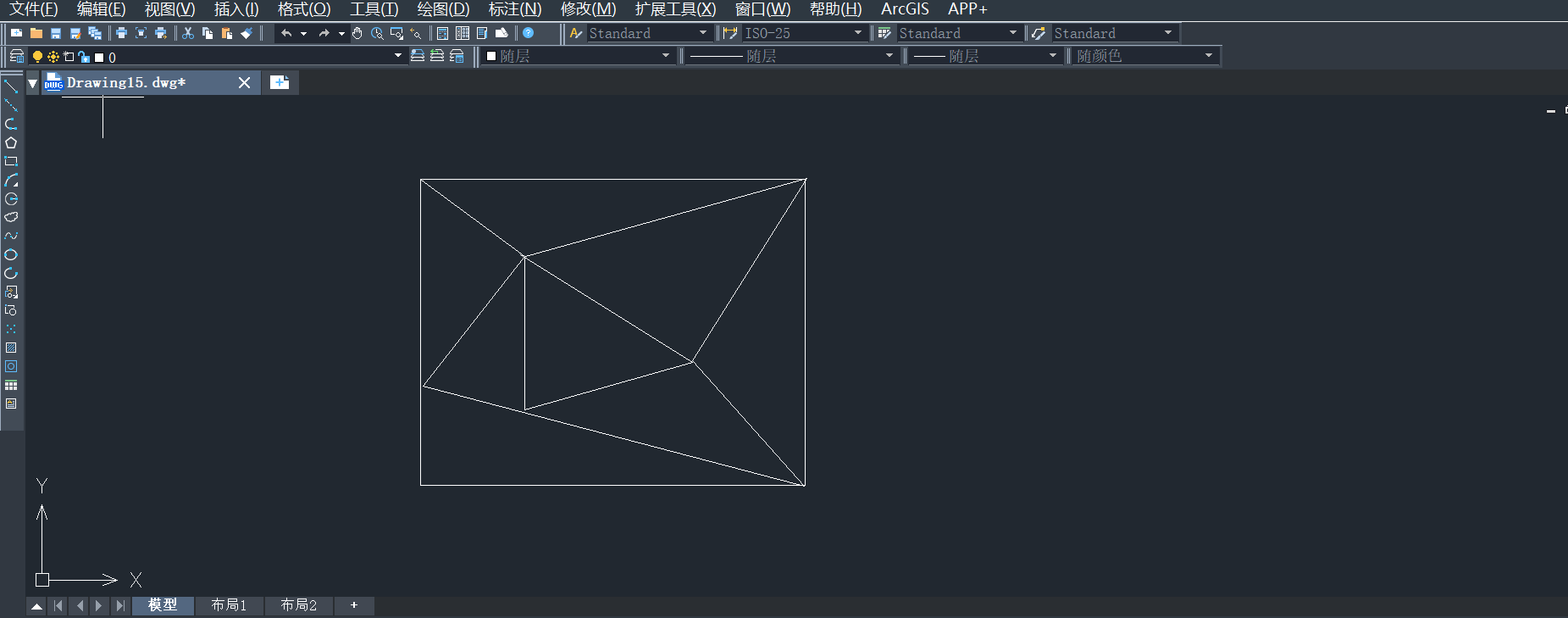Click the Insert block tool
Viewport: 1568px width, 618px height.
[x=11, y=292]
